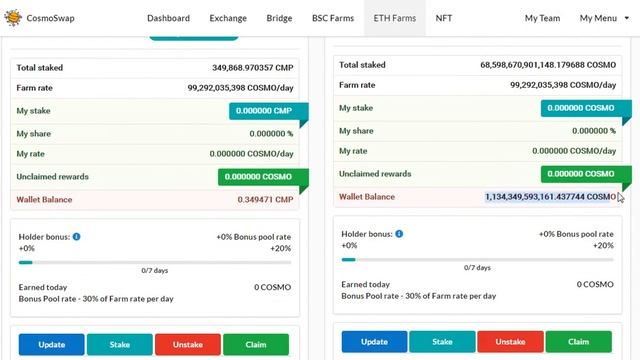Click Bonus Pool rate note in COSMO farm
Image resolution: width=640 pixels, height=360 pixels.
point(419,296)
